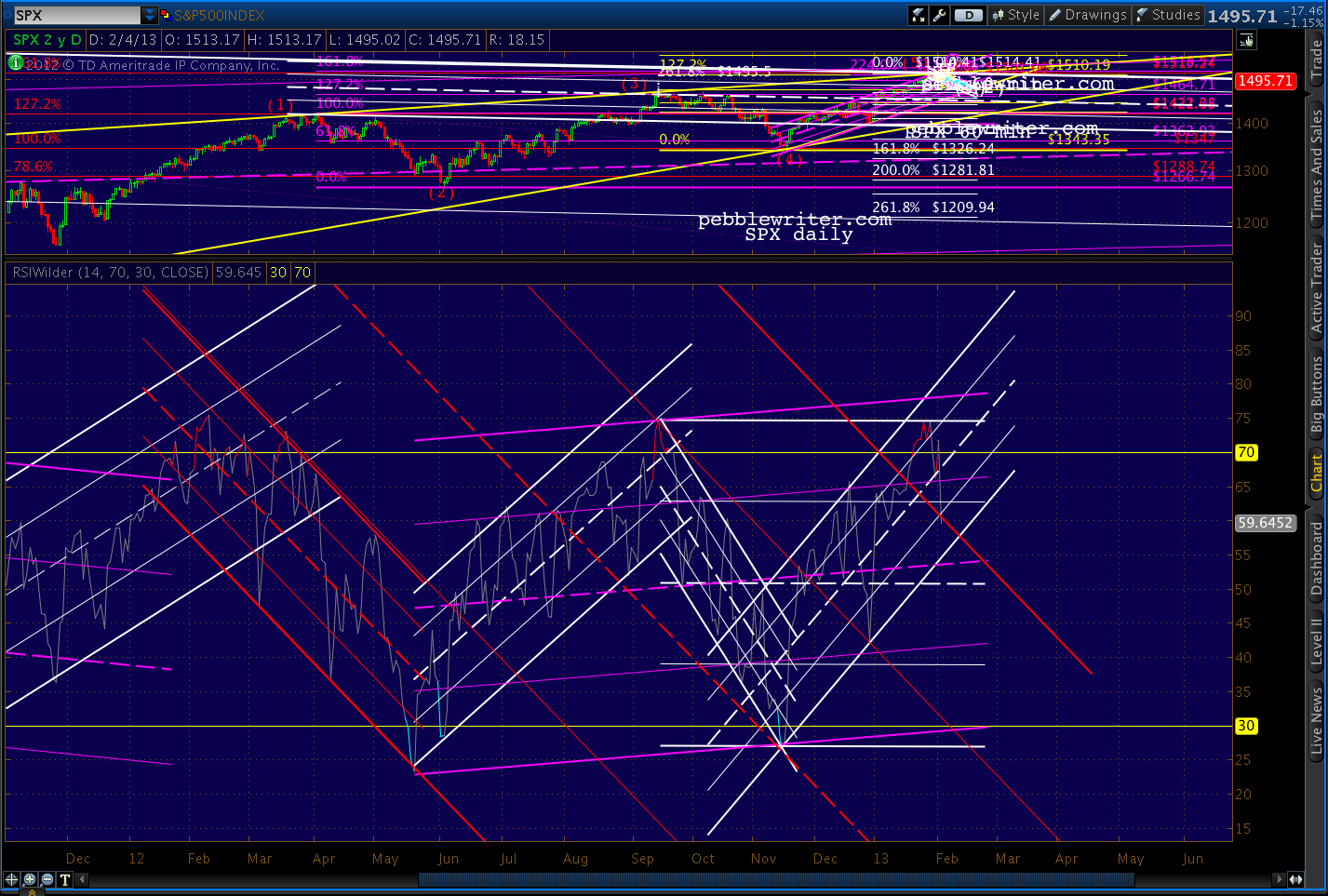Open chart settings wrench icon
Screen dimensions: 1328x896
coord(939,15)
